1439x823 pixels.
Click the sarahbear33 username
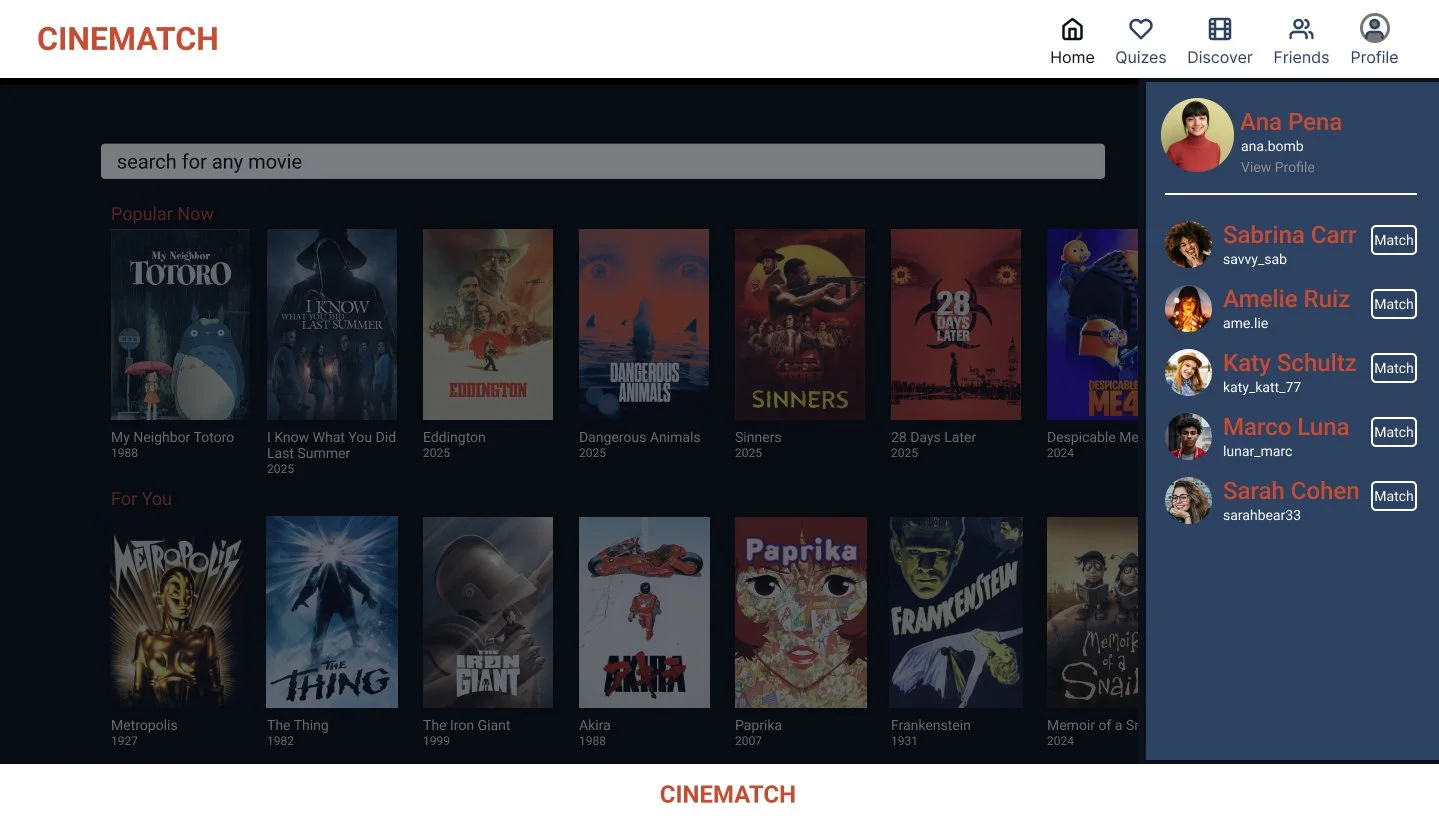pyautogui.click(x=1260, y=515)
